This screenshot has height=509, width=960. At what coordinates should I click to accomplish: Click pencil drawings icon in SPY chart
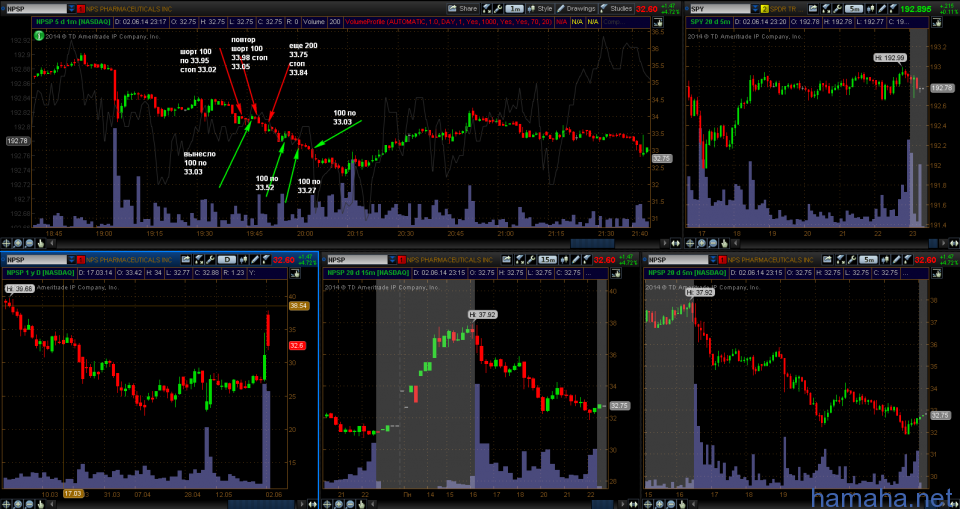tap(882, 9)
